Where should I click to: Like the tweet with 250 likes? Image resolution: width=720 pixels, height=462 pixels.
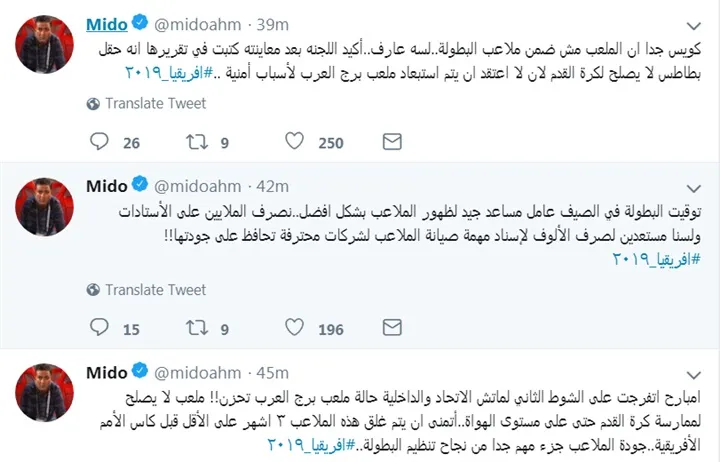(294, 142)
